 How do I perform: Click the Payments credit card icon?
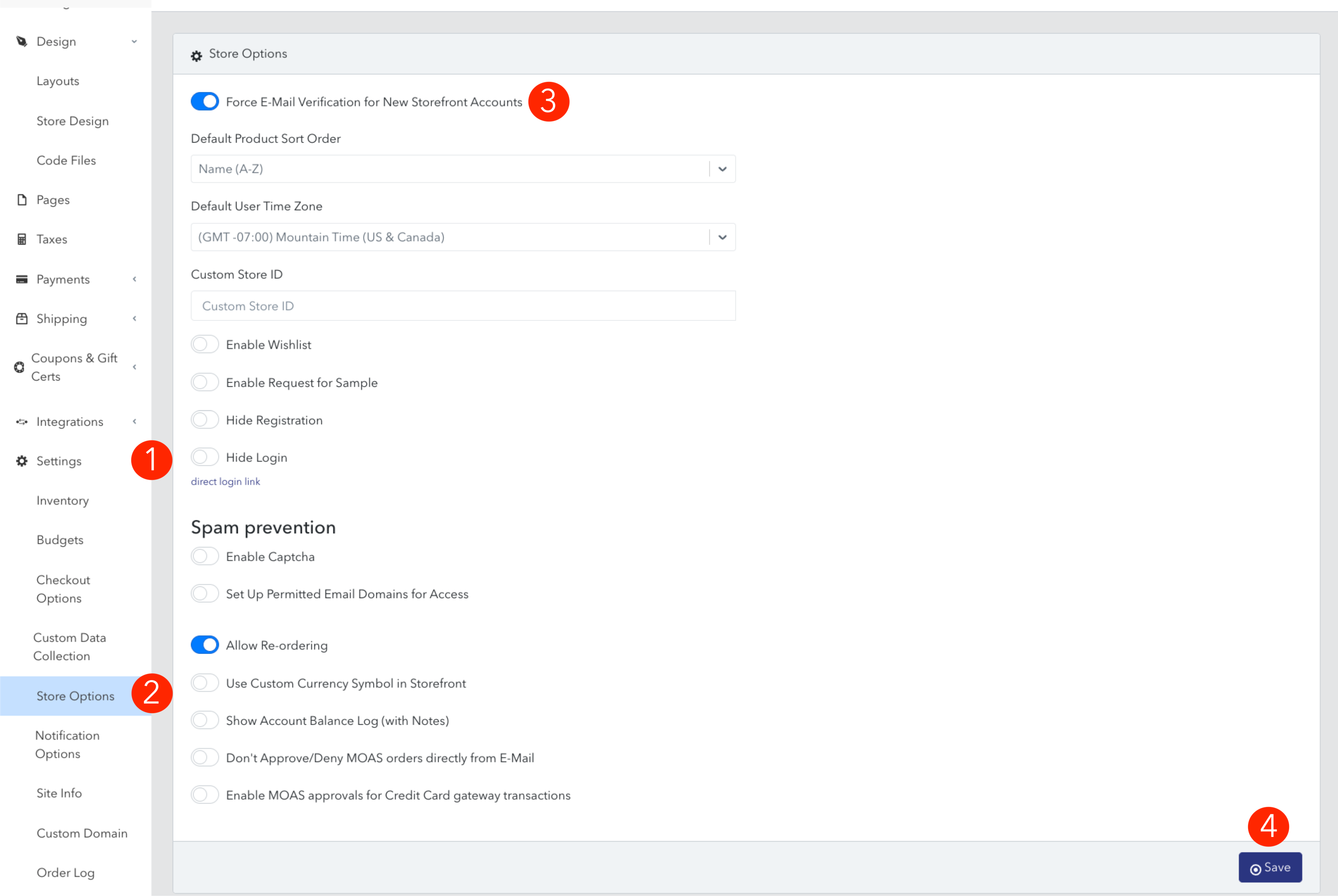(22, 279)
